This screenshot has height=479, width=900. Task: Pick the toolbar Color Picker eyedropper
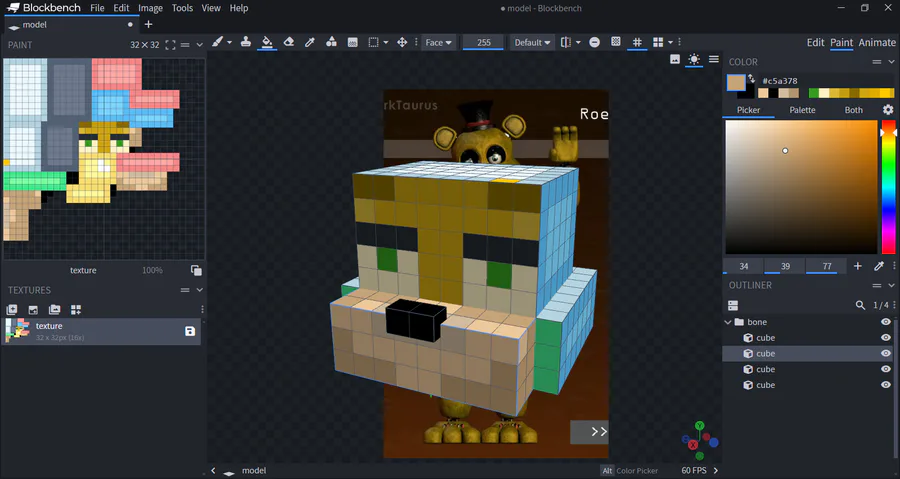tap(310, 42)
